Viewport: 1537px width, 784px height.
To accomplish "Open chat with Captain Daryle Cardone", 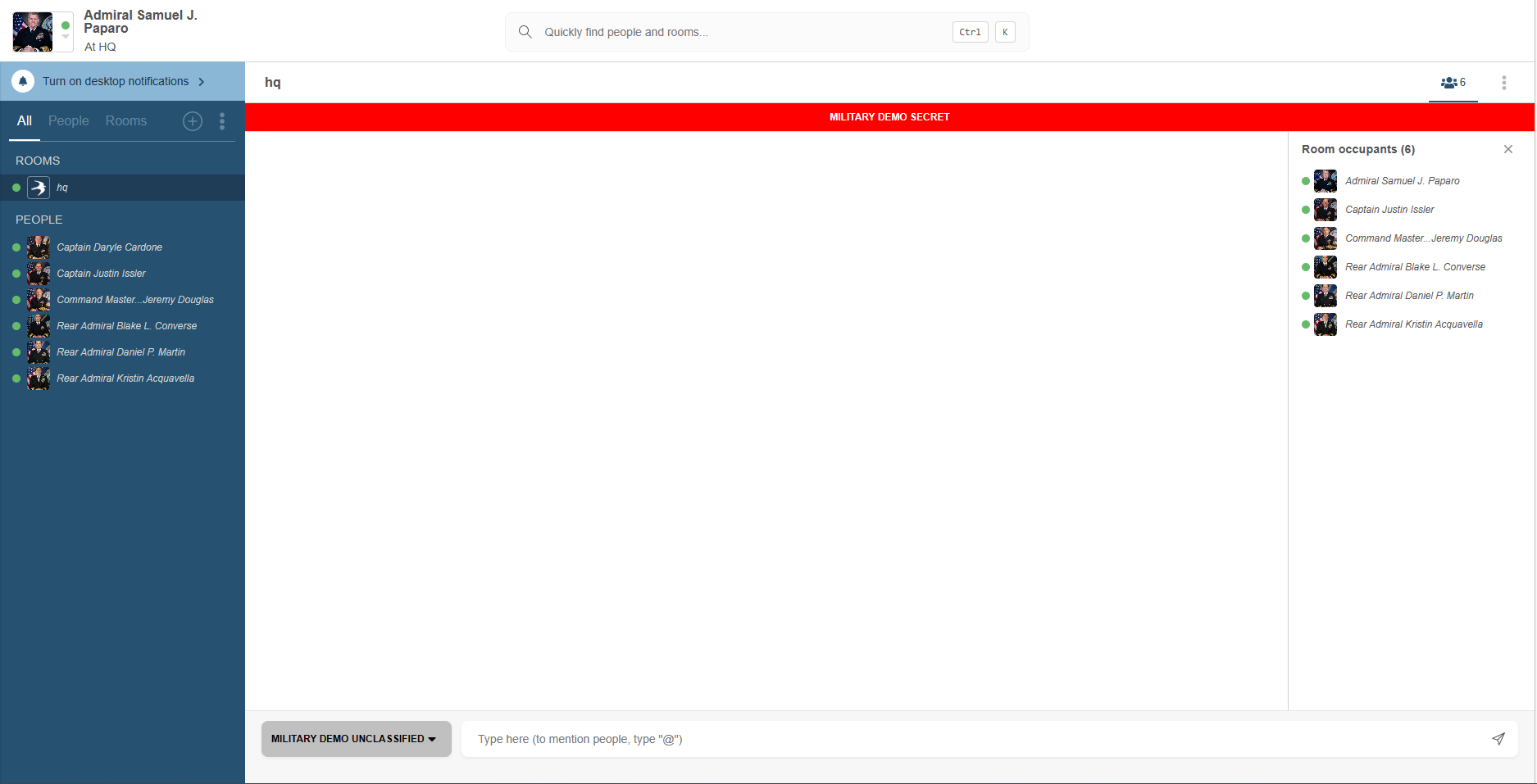I will tap(109, 247).
